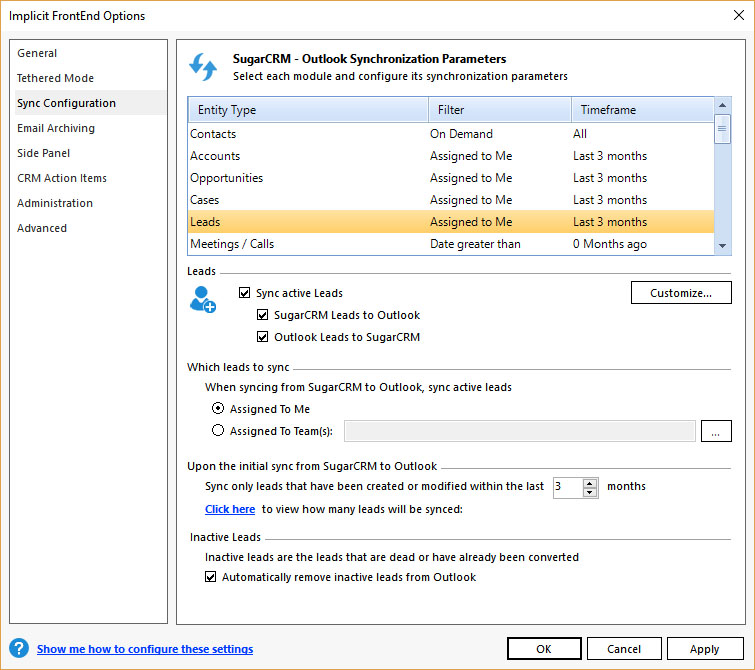Select the Opportunities row in entity list
The image size is (755, 670).
[227, 178]
